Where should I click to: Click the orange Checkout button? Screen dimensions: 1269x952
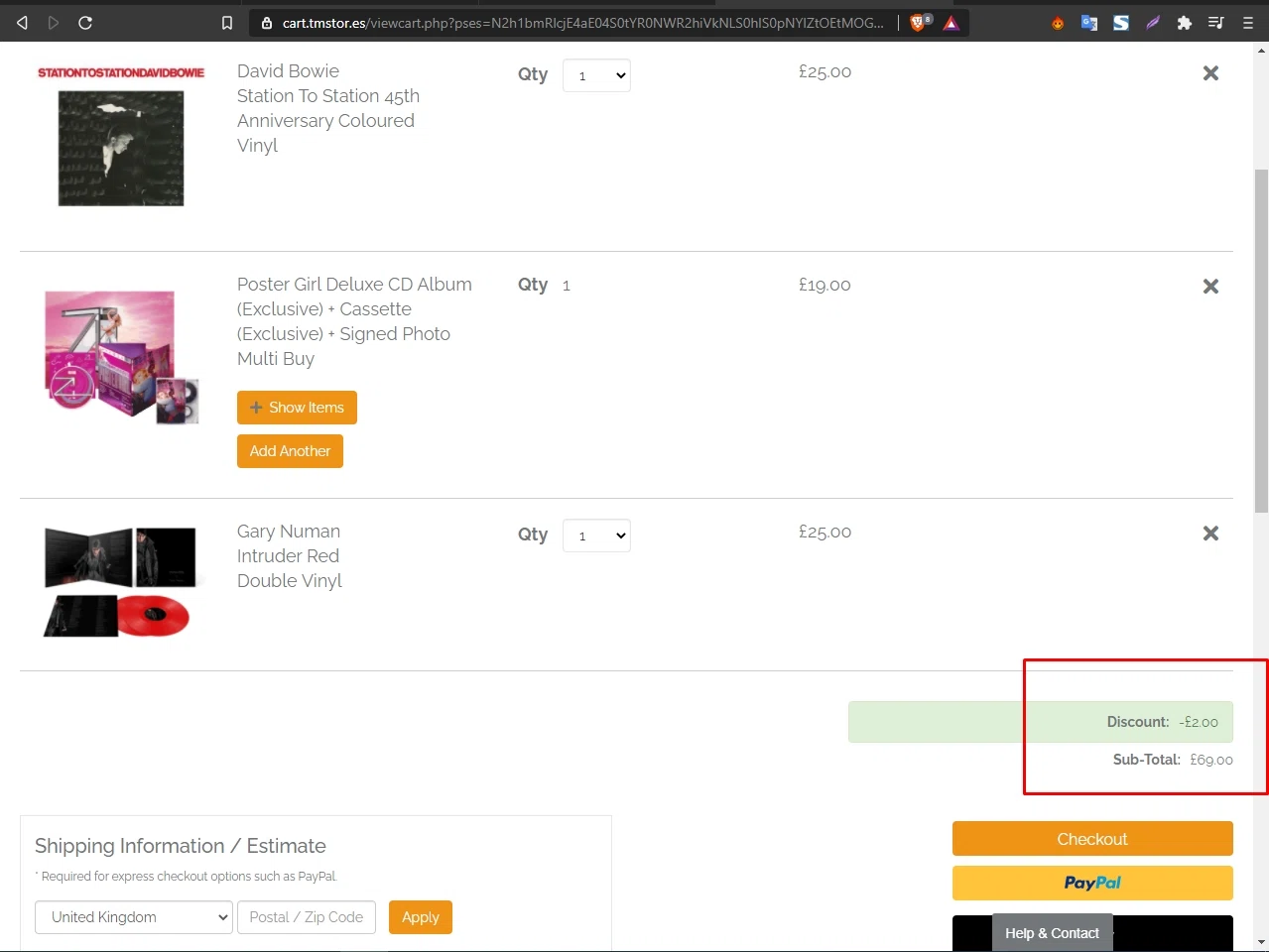[x=1092, y=839]
